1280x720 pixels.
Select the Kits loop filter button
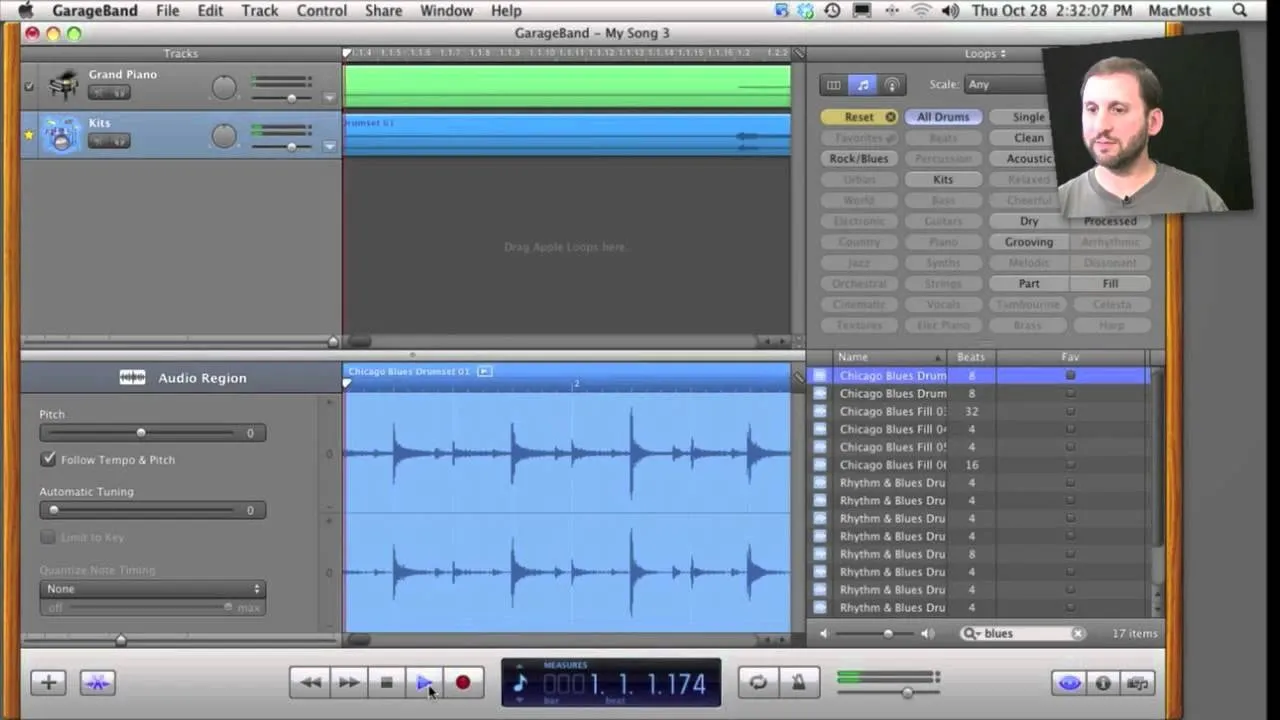pos(943,179)
